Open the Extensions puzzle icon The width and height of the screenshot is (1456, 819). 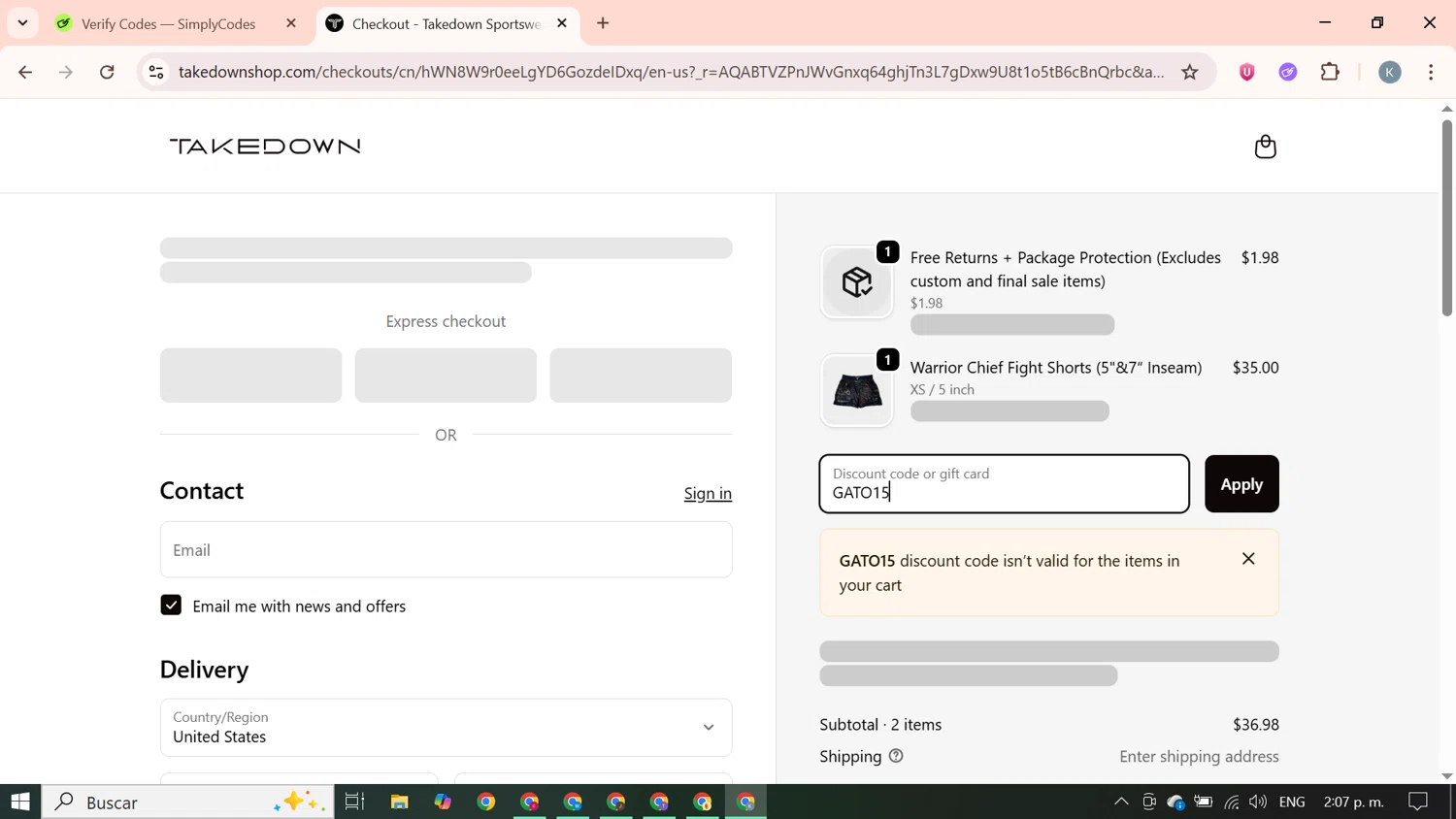1330,72
